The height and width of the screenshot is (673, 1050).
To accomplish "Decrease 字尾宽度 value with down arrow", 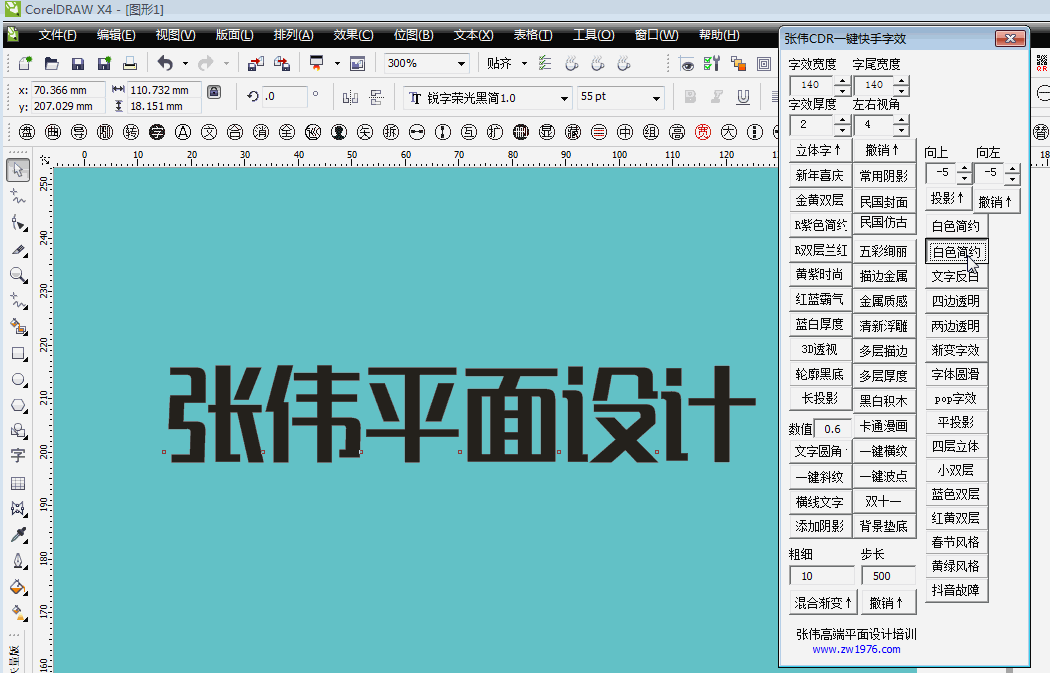I will click(901, 90).
